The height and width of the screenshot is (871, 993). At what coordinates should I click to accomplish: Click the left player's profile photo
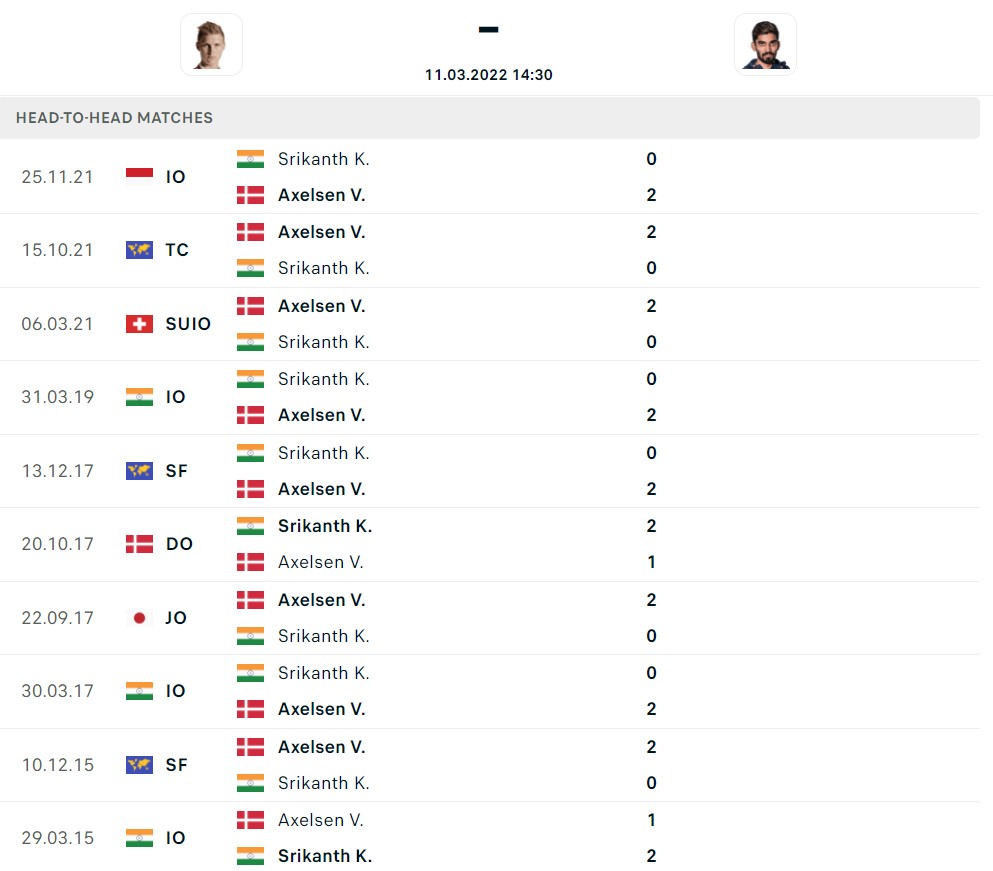point(211,44)
